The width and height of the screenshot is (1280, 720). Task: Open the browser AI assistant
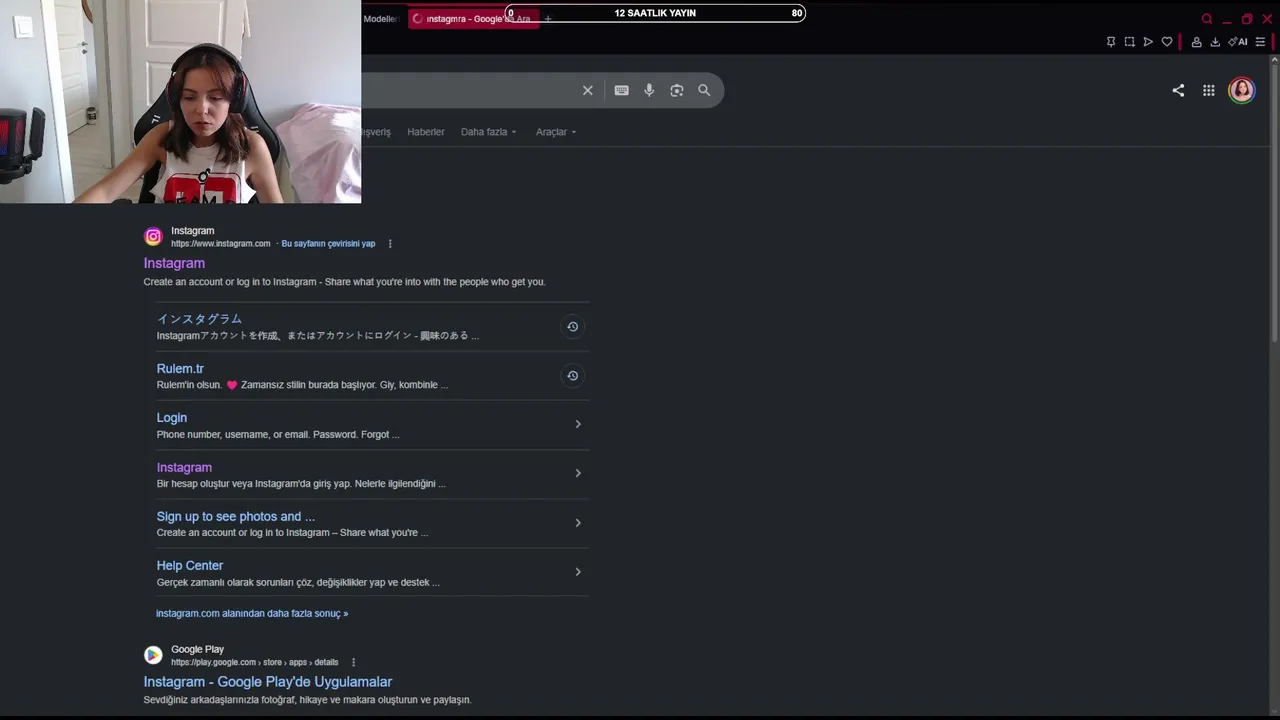1238,42
